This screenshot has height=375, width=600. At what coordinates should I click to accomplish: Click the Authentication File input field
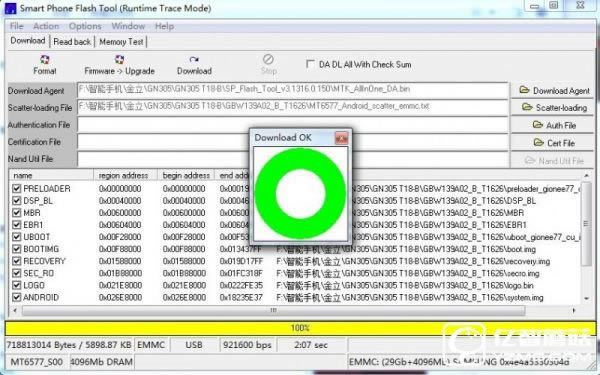[x=293, y=125]
